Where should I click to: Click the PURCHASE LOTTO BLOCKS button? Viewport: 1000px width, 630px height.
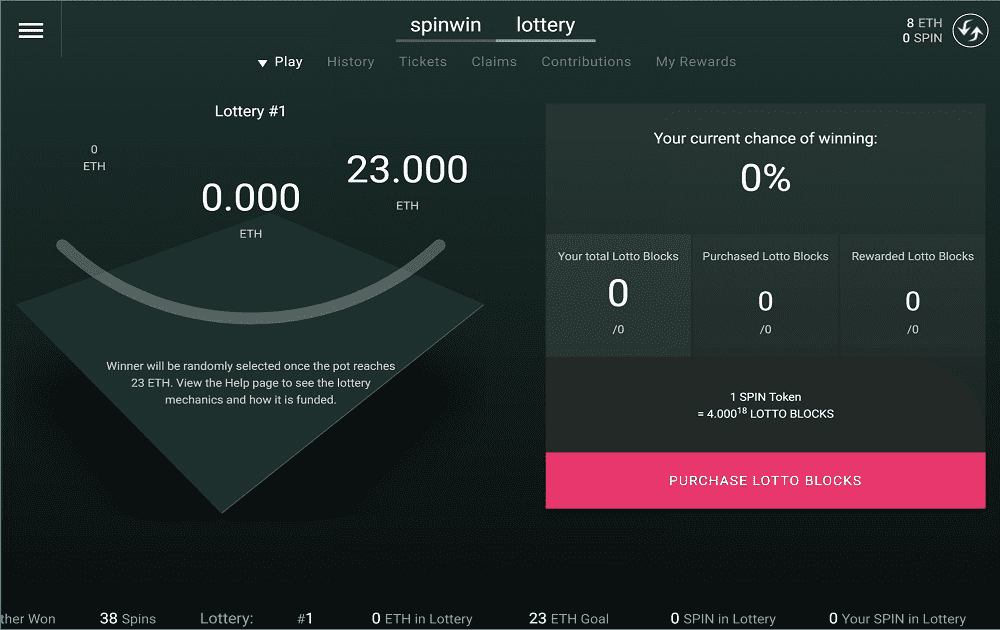765,480
